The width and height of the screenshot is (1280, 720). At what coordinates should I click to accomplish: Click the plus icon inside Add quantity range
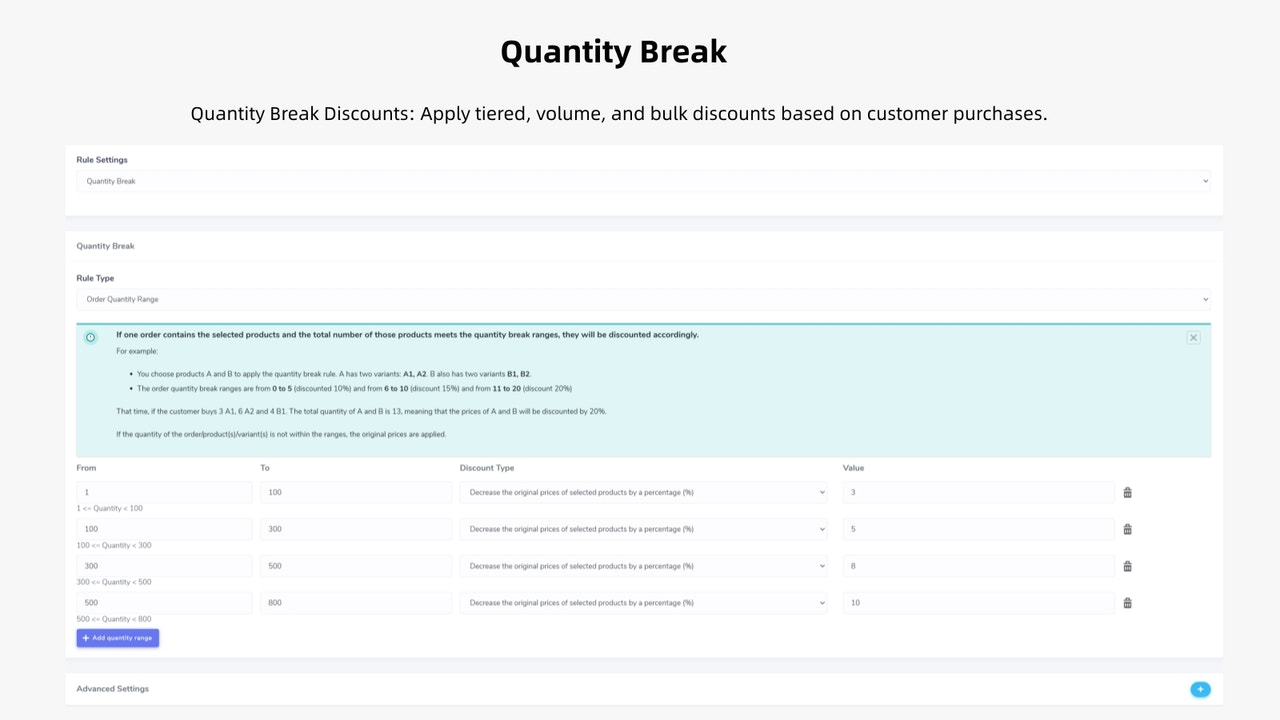click(x=88, y=638)
